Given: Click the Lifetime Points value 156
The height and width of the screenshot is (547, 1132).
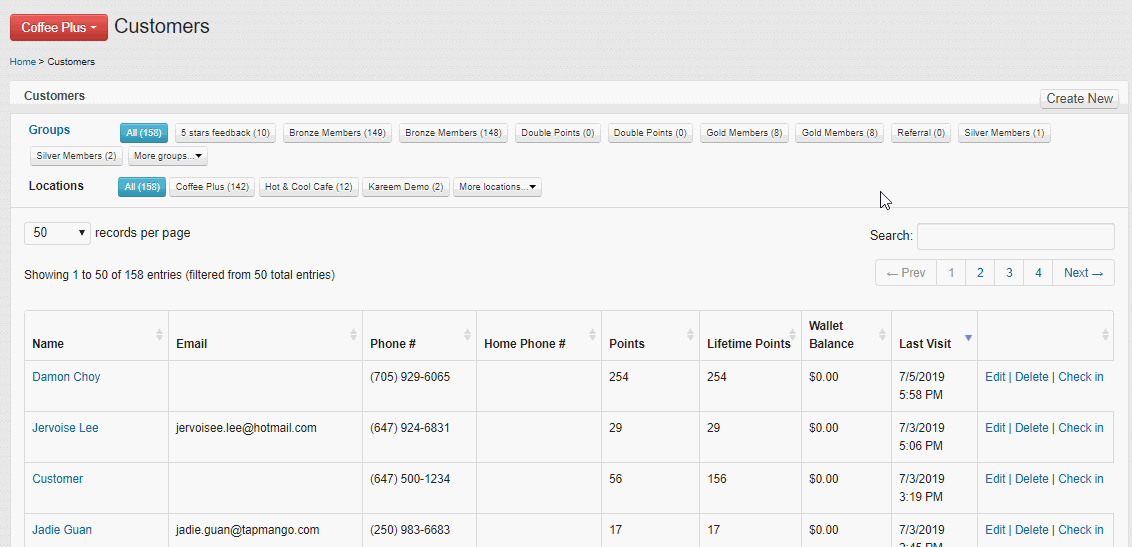Looking at the screenshot, I should click(717, 479).
